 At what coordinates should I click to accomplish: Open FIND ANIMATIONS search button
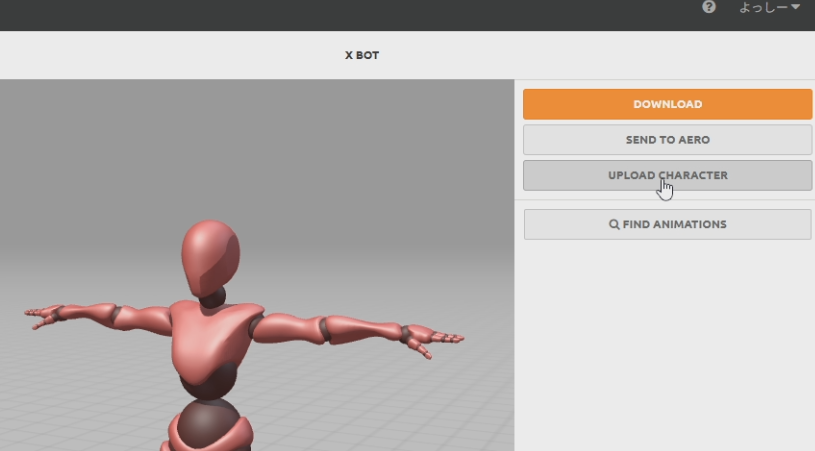pos(667,224)
